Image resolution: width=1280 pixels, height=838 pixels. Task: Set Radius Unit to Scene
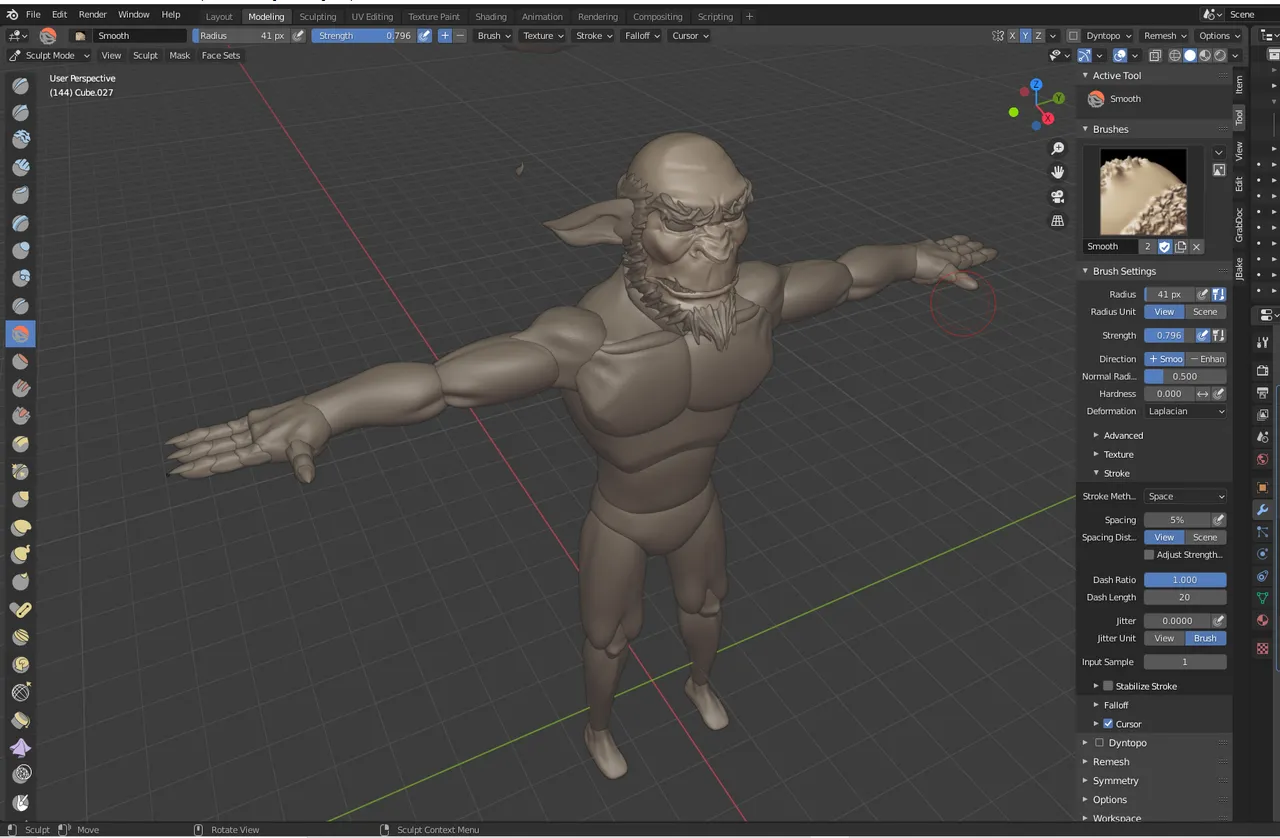pyautogui.click(x=1205, y=312)
